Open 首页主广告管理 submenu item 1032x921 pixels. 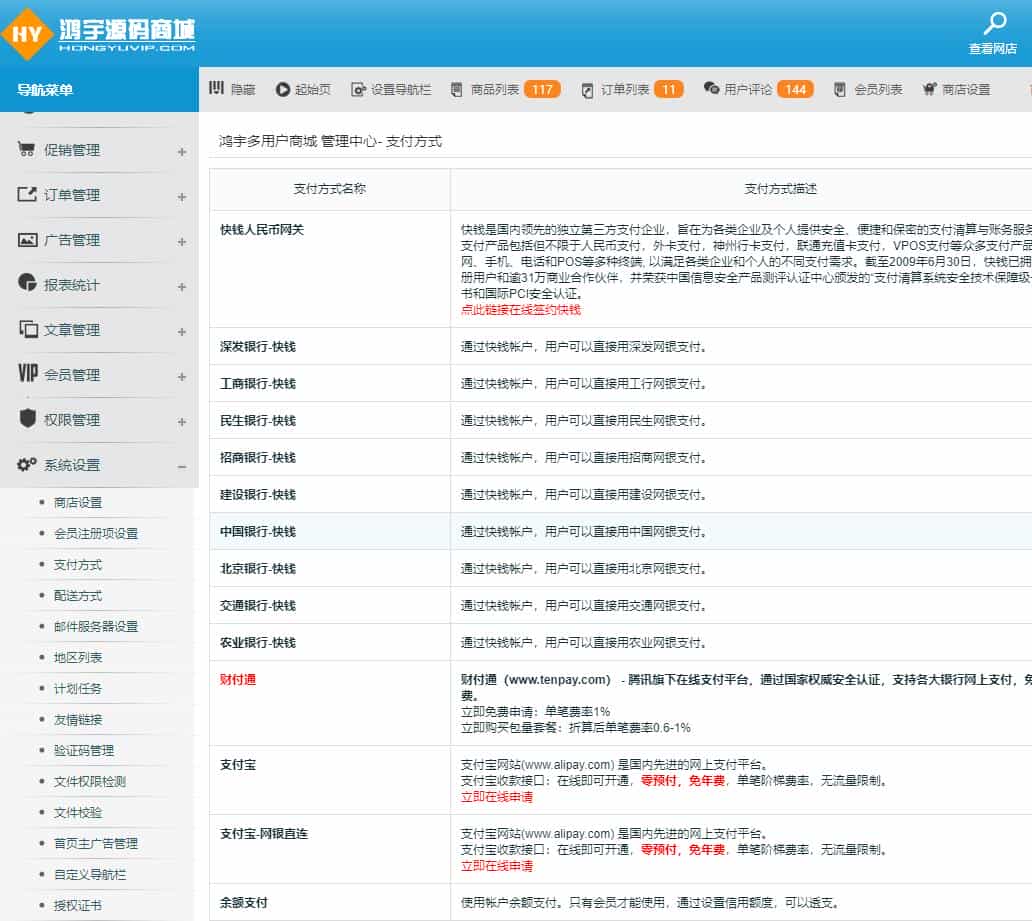[96, 843]
